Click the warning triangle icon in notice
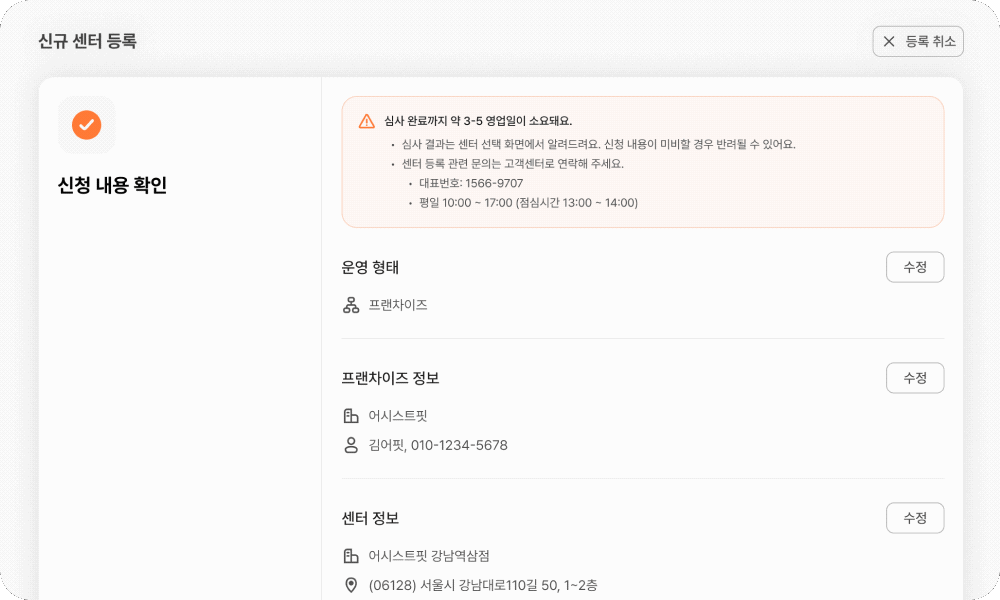The width and height of the screenshot is (1000, 600). pyautogui.click(x=367, y=121)
